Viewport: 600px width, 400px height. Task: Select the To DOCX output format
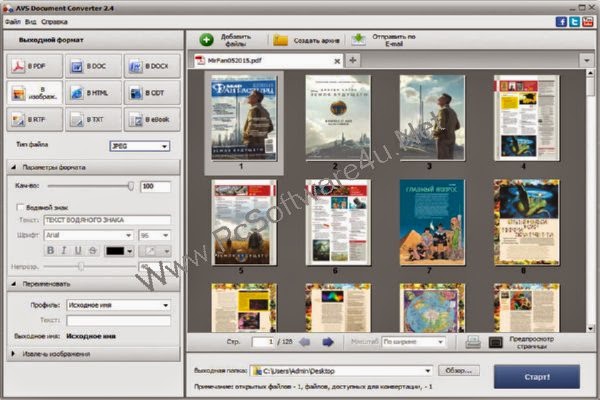tap(152, 66)
